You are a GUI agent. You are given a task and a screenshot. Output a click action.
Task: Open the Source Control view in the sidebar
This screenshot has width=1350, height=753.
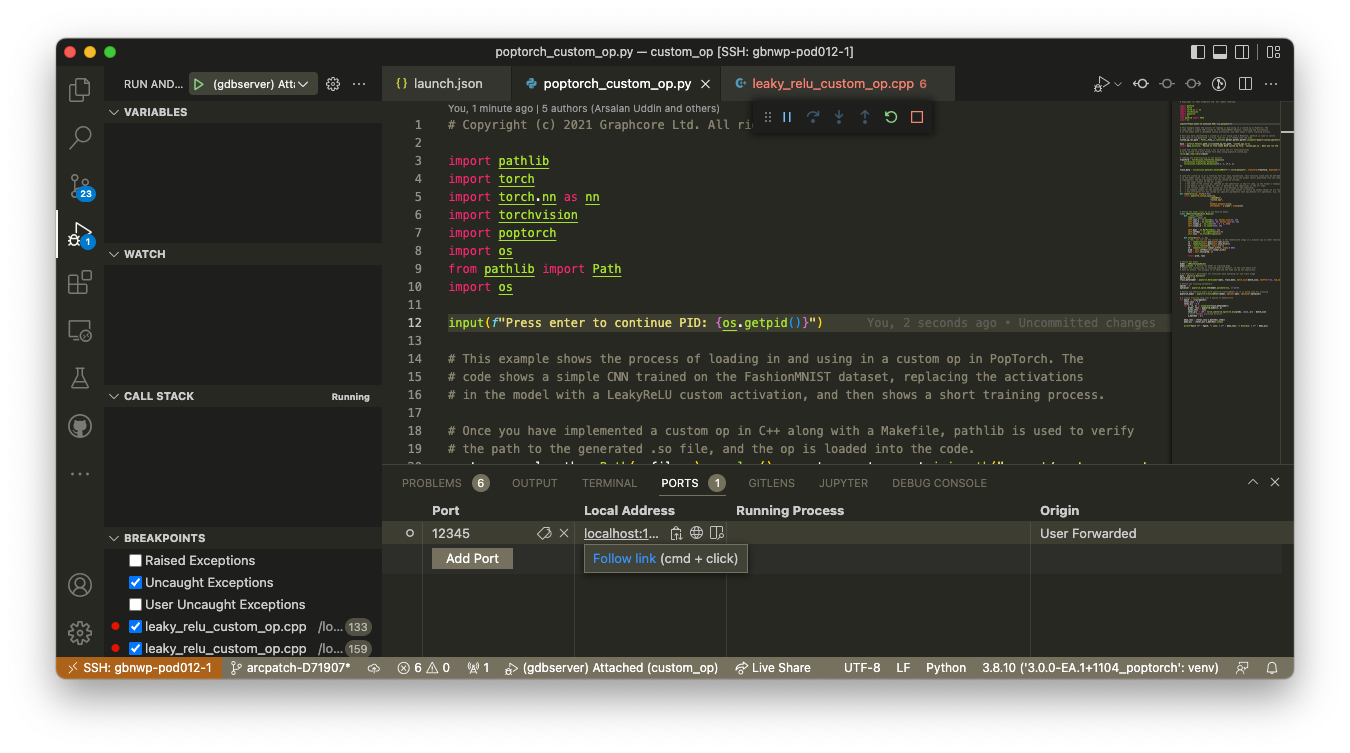tap(79, 186)
